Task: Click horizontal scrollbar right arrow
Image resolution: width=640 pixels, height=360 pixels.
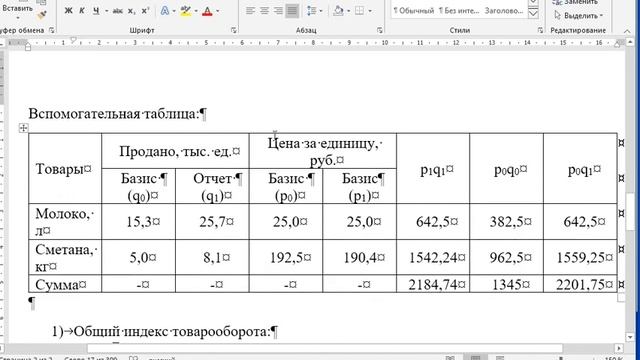Action: pyautogui.click(x=619, y=348)
